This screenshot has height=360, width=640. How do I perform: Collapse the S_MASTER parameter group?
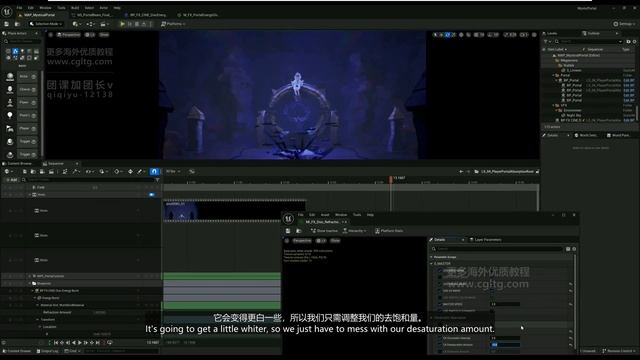(x=431, y=264)
